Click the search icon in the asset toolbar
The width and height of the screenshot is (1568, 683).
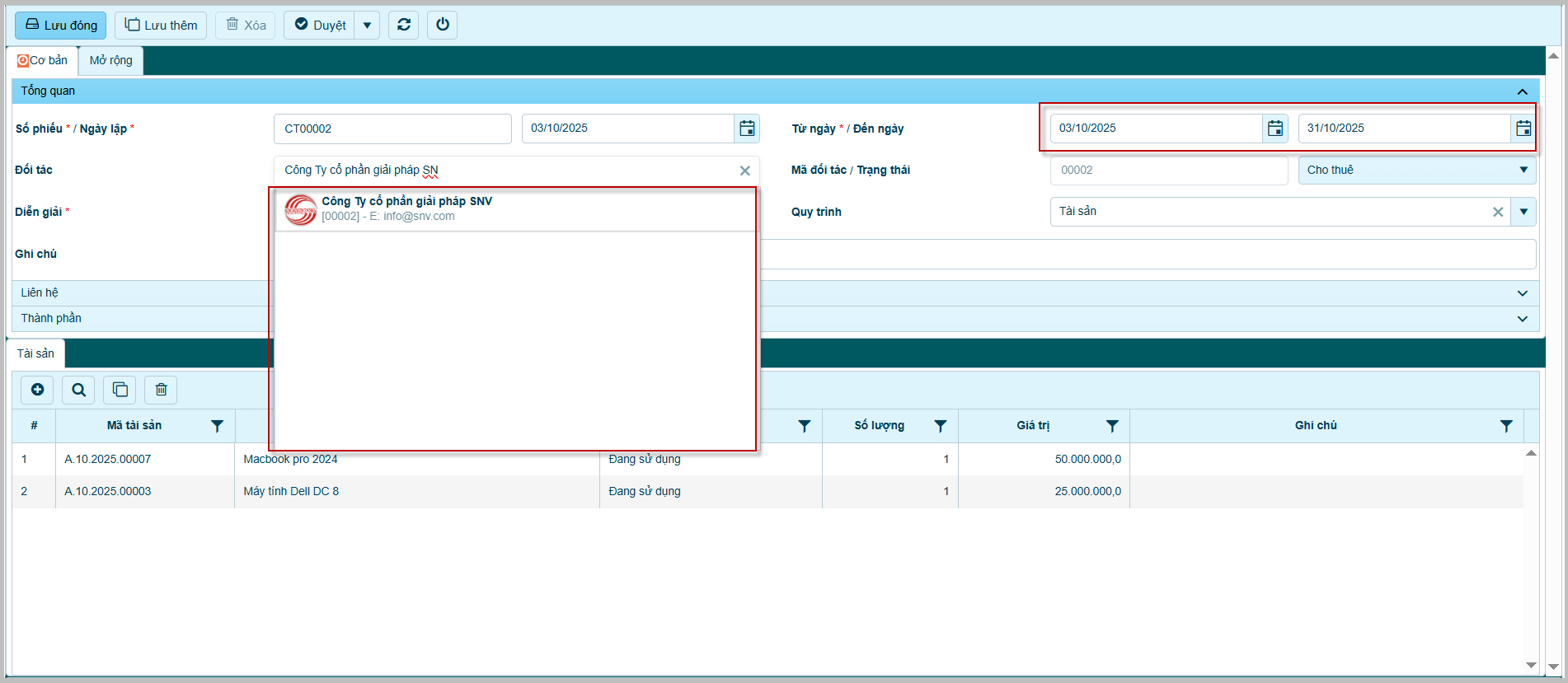pyautogui.click(x=78, y=390)
